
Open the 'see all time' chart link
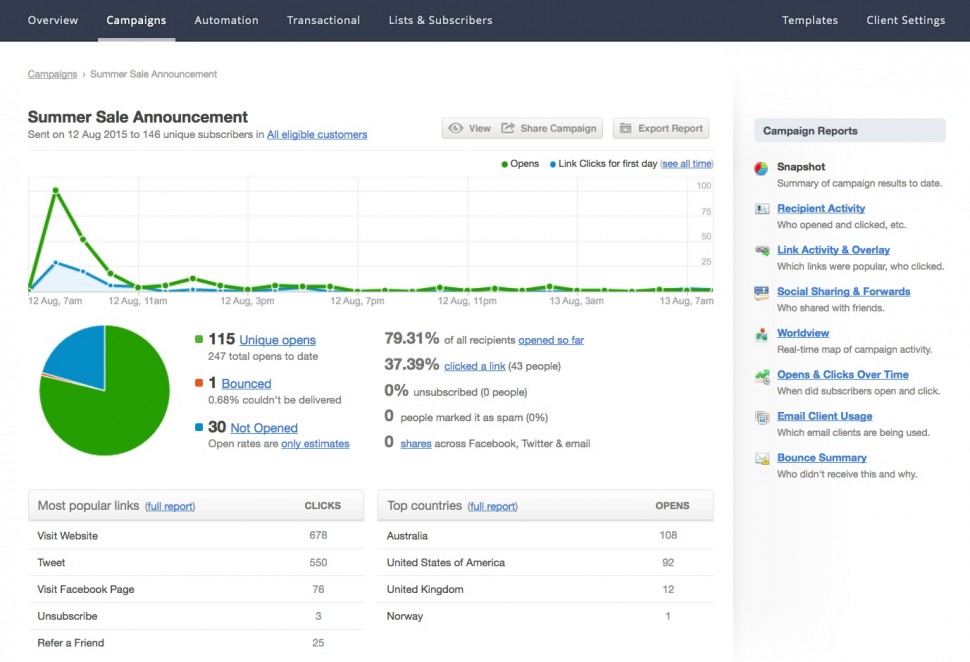click(x=687, y=164)
